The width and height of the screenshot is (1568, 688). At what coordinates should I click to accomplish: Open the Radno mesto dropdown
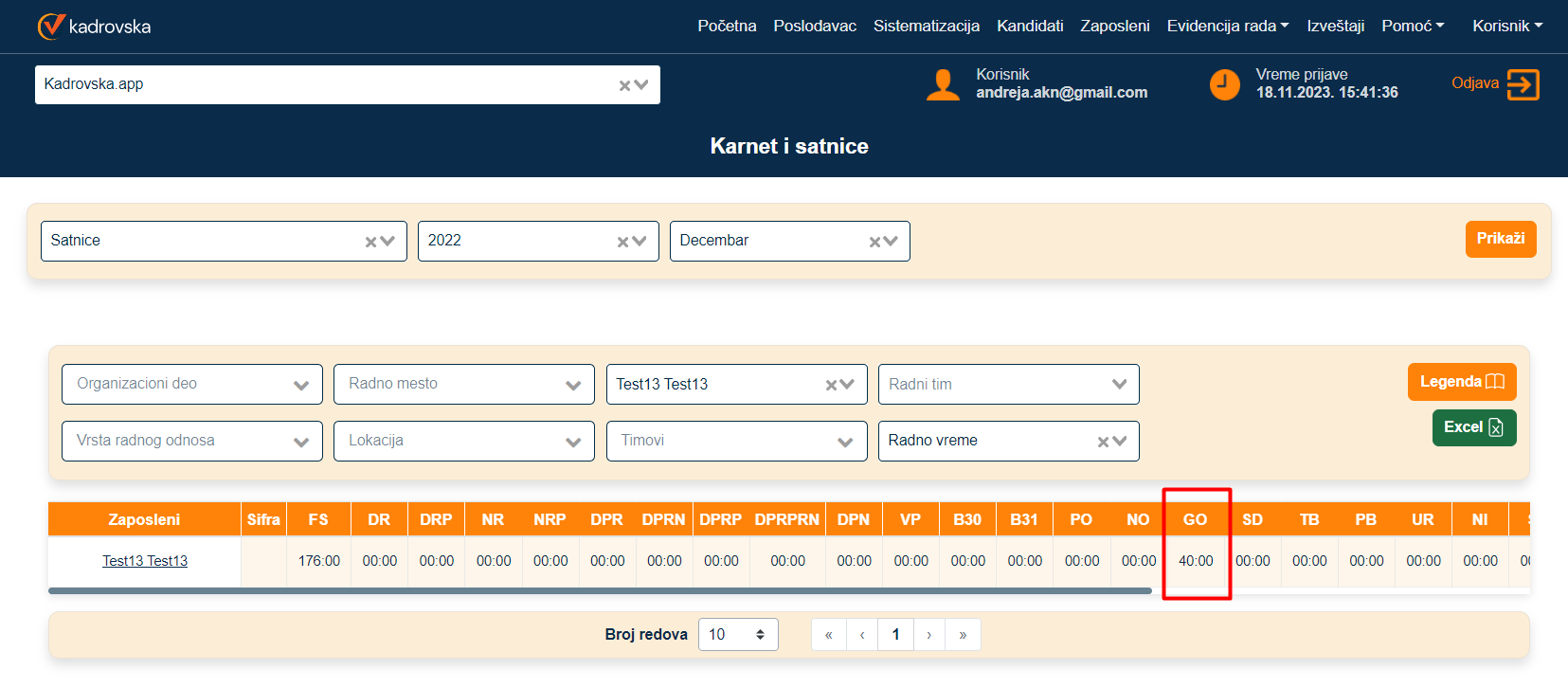572,385
